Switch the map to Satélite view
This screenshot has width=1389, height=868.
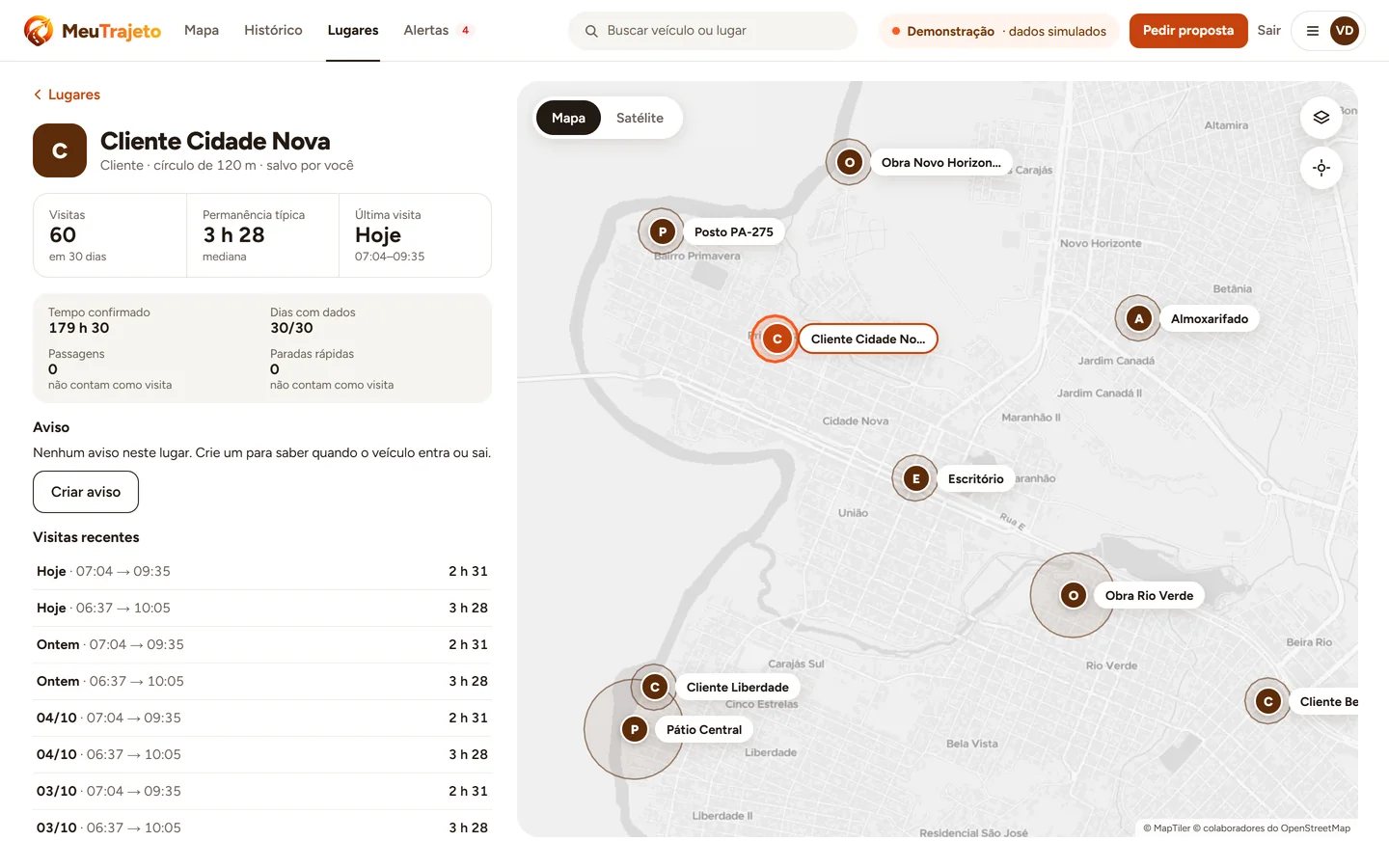tap(640, 118)
